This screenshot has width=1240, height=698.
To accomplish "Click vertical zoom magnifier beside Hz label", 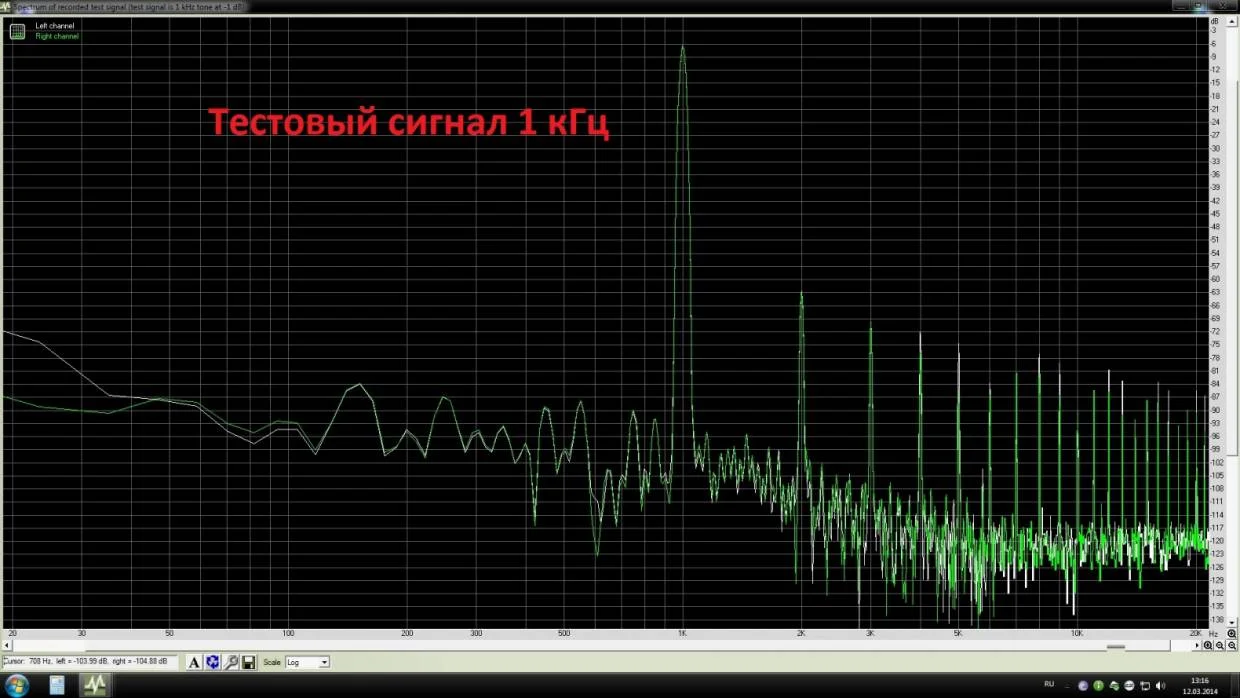I will click(1231, 634).
